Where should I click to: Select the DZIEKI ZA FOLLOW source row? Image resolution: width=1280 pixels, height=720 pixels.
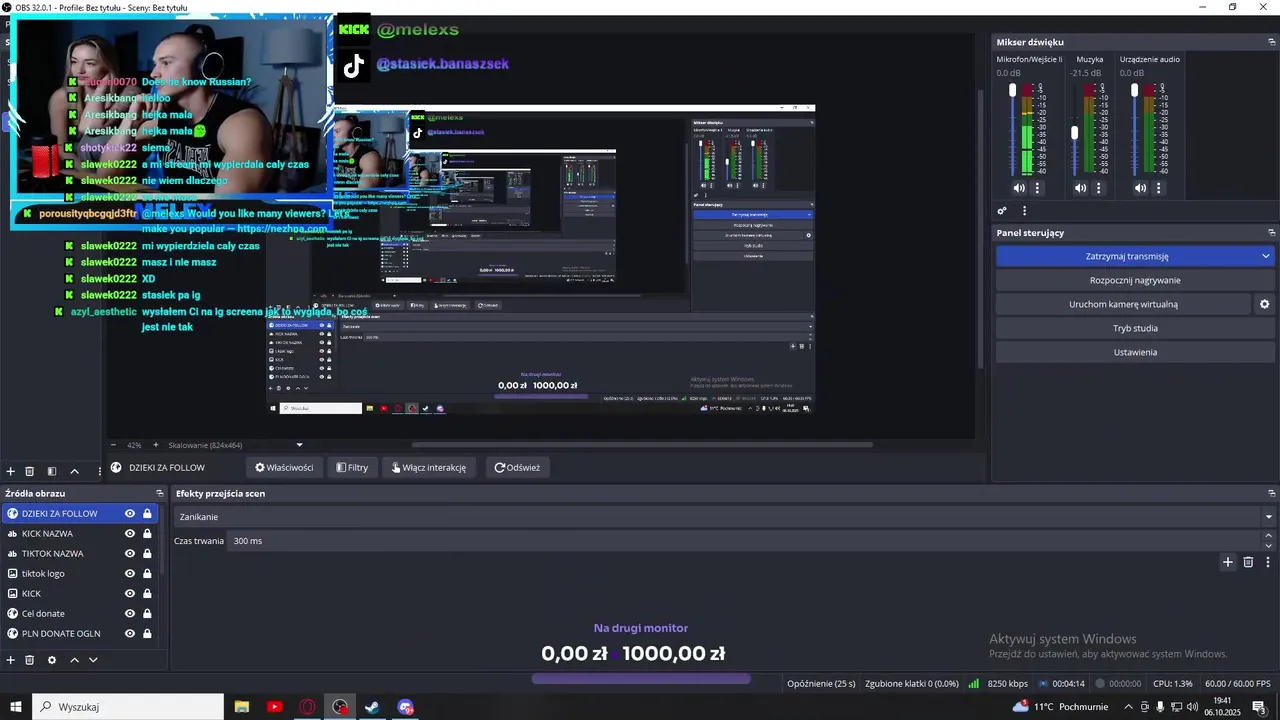[80, 513]
